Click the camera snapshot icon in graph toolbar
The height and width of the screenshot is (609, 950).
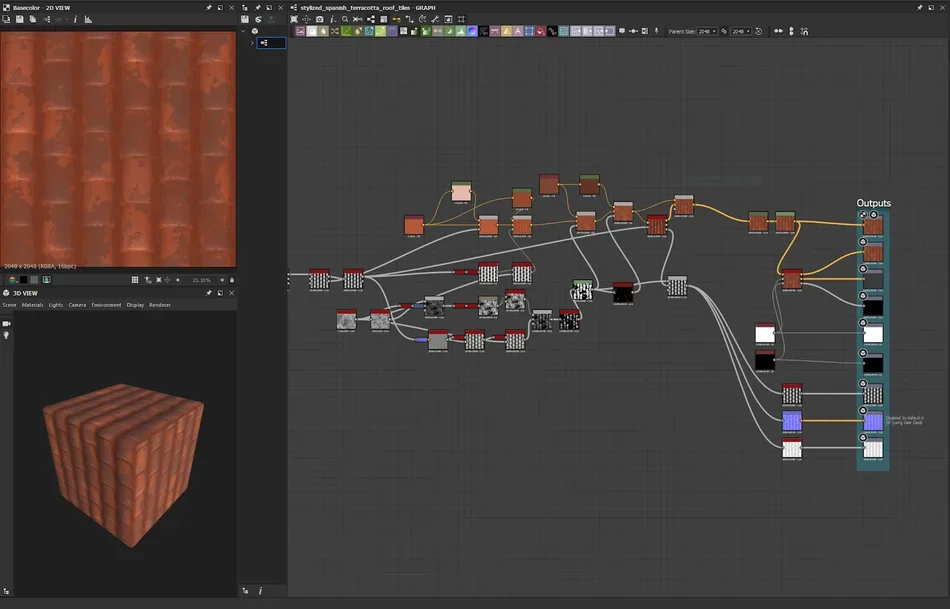click(320, 19)
